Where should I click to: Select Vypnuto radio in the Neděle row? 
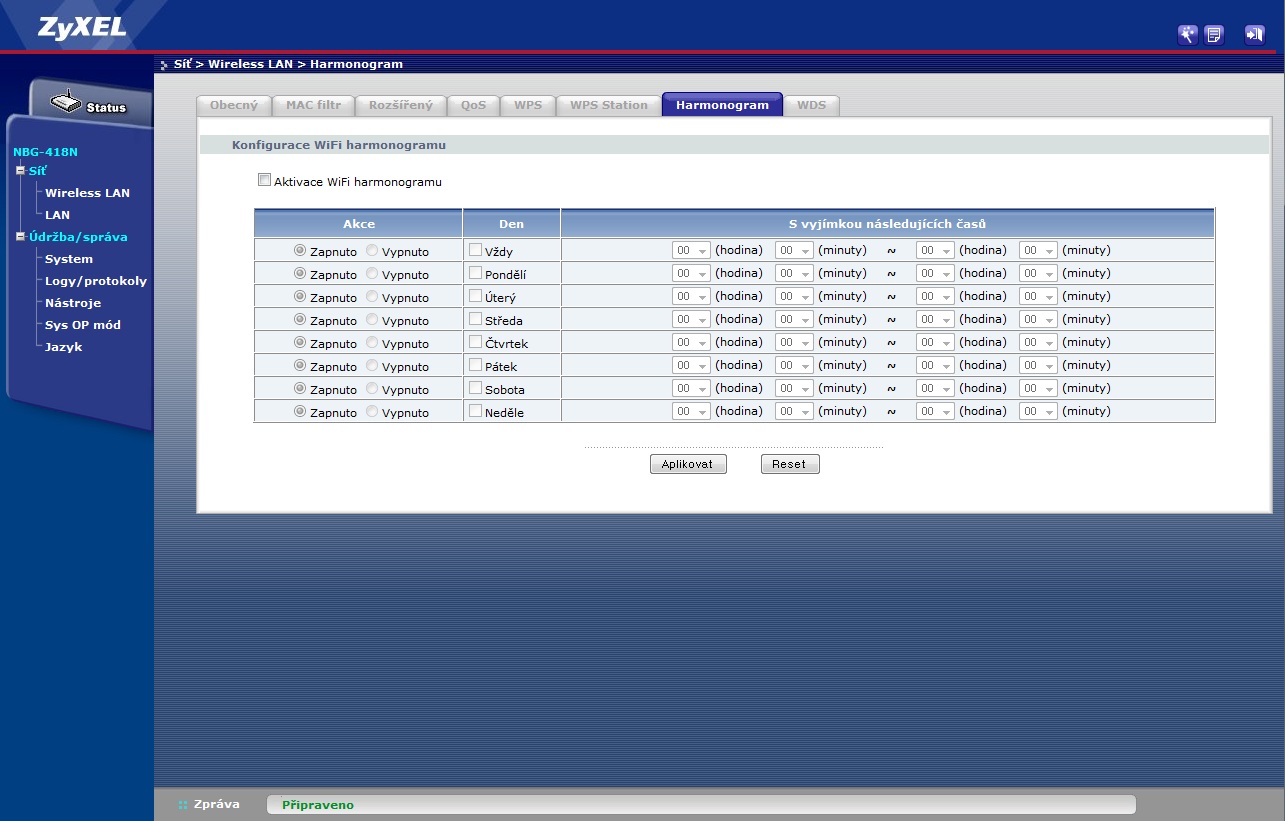(372, 411)
